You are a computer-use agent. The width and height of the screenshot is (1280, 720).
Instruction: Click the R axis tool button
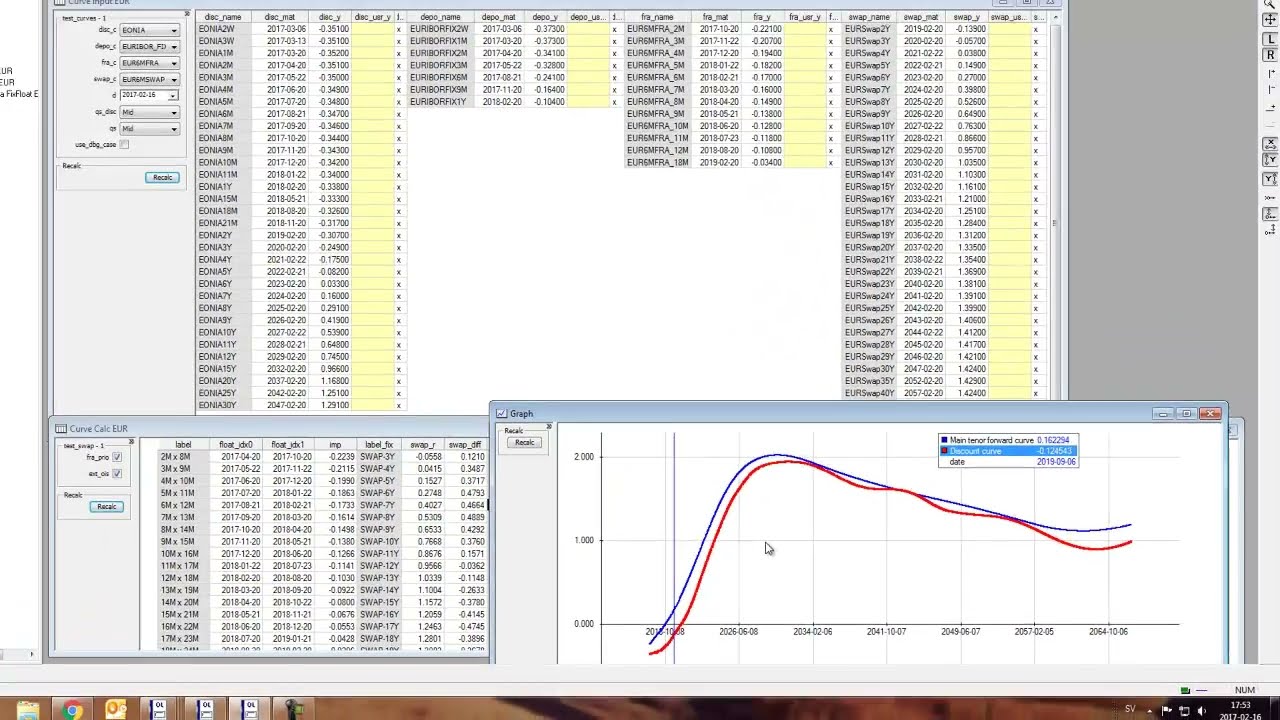(x=1271, y=55)
